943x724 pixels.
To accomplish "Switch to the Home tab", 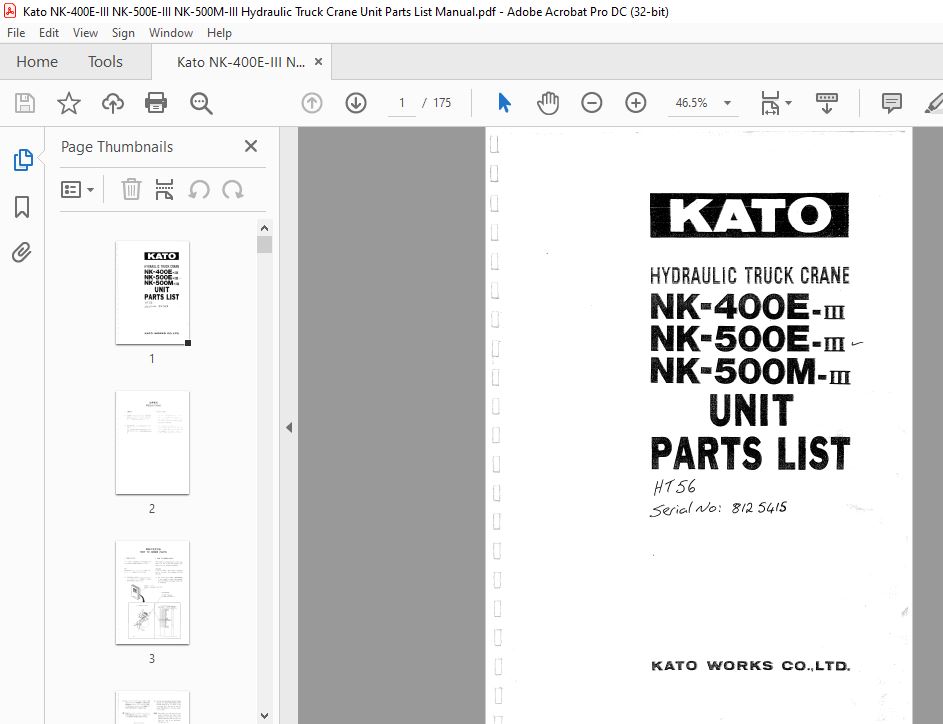I will tap(37, 61).
